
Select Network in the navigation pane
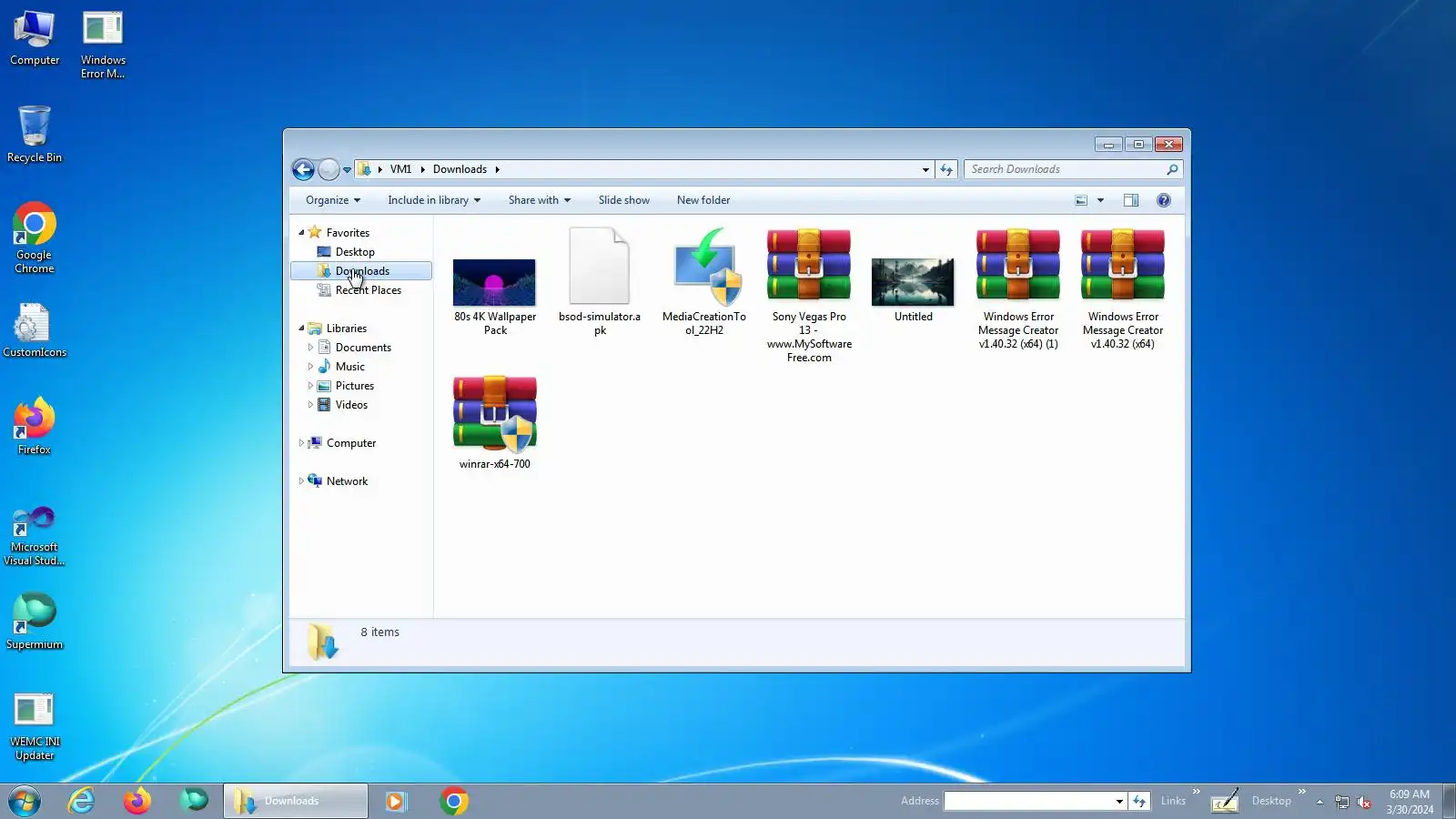(x=347, y=481)
